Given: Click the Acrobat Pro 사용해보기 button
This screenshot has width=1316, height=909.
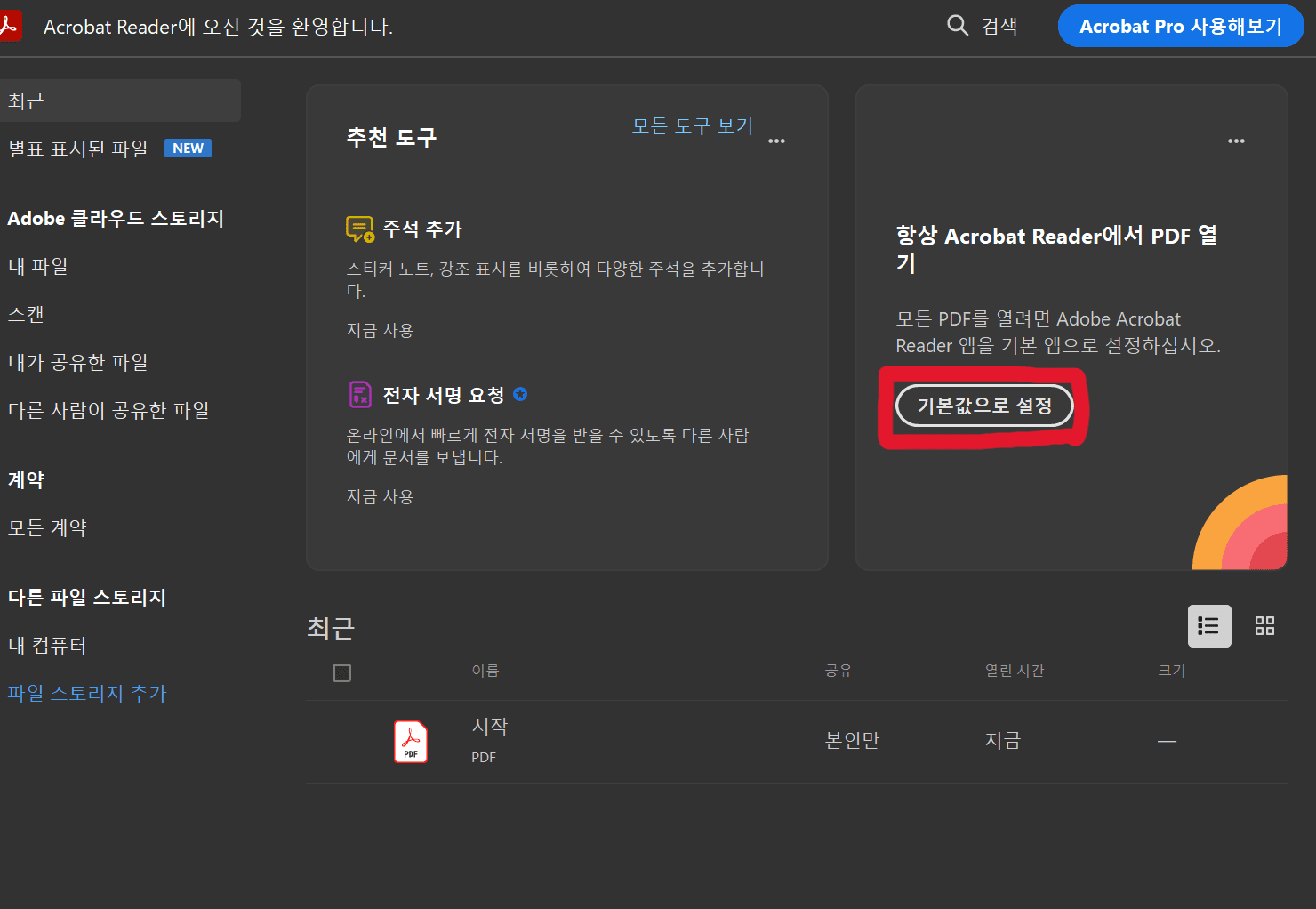Looking at the screenshot, I should click(x=1180, y=26).
